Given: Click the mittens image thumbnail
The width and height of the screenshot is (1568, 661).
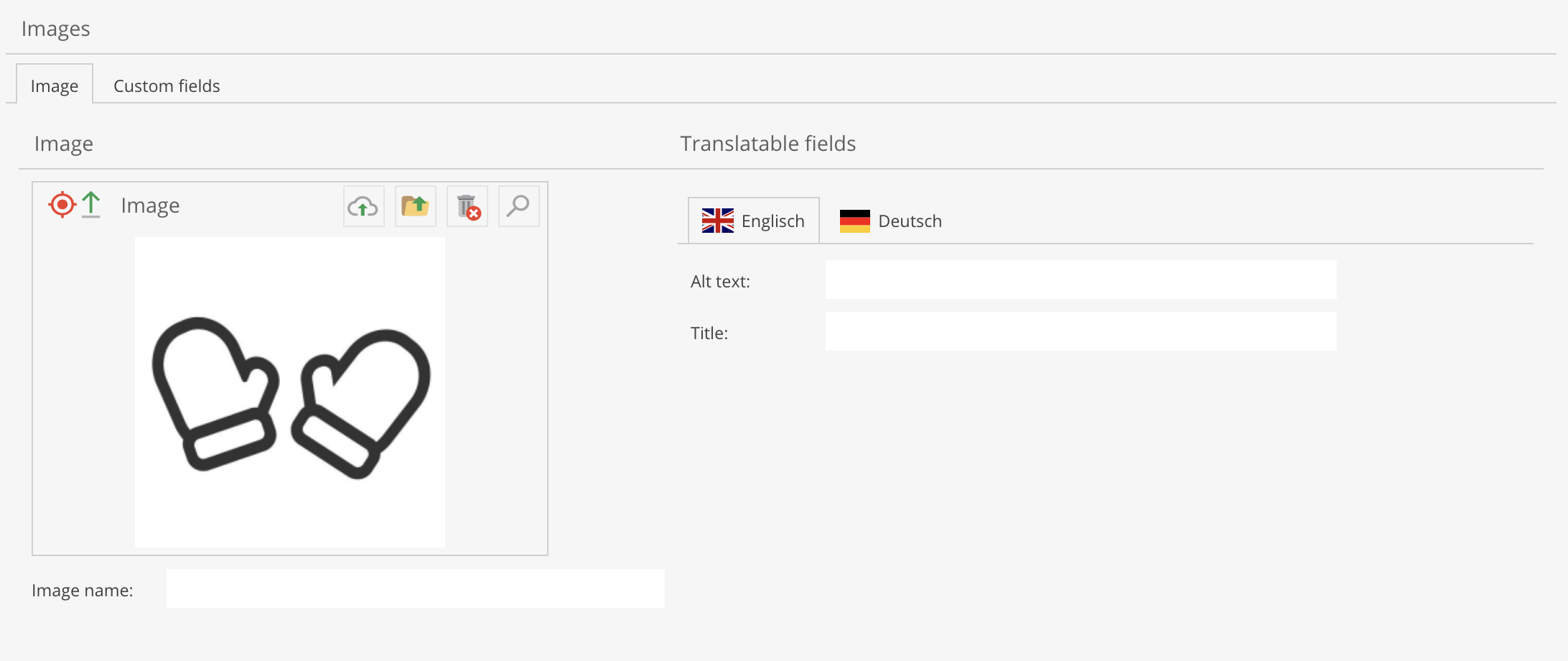Looking at the screenshot, I should click(290, 392).
